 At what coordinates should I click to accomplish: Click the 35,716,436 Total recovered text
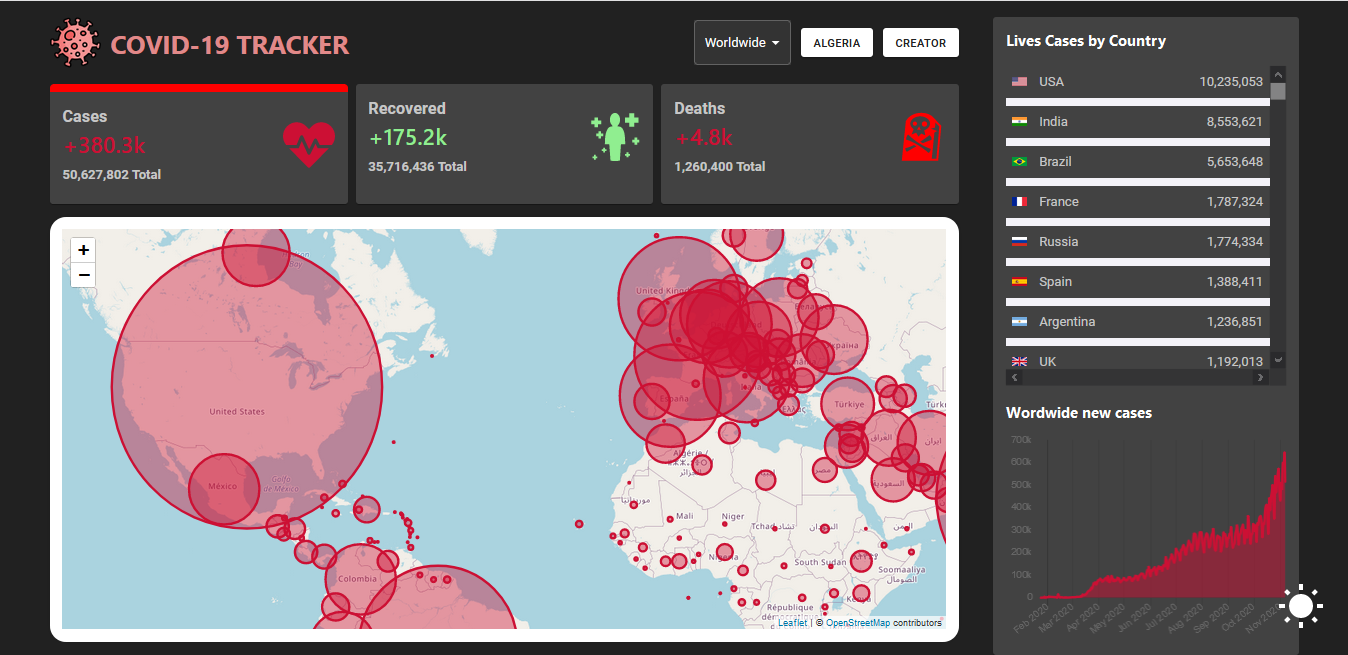click(417, 167)
